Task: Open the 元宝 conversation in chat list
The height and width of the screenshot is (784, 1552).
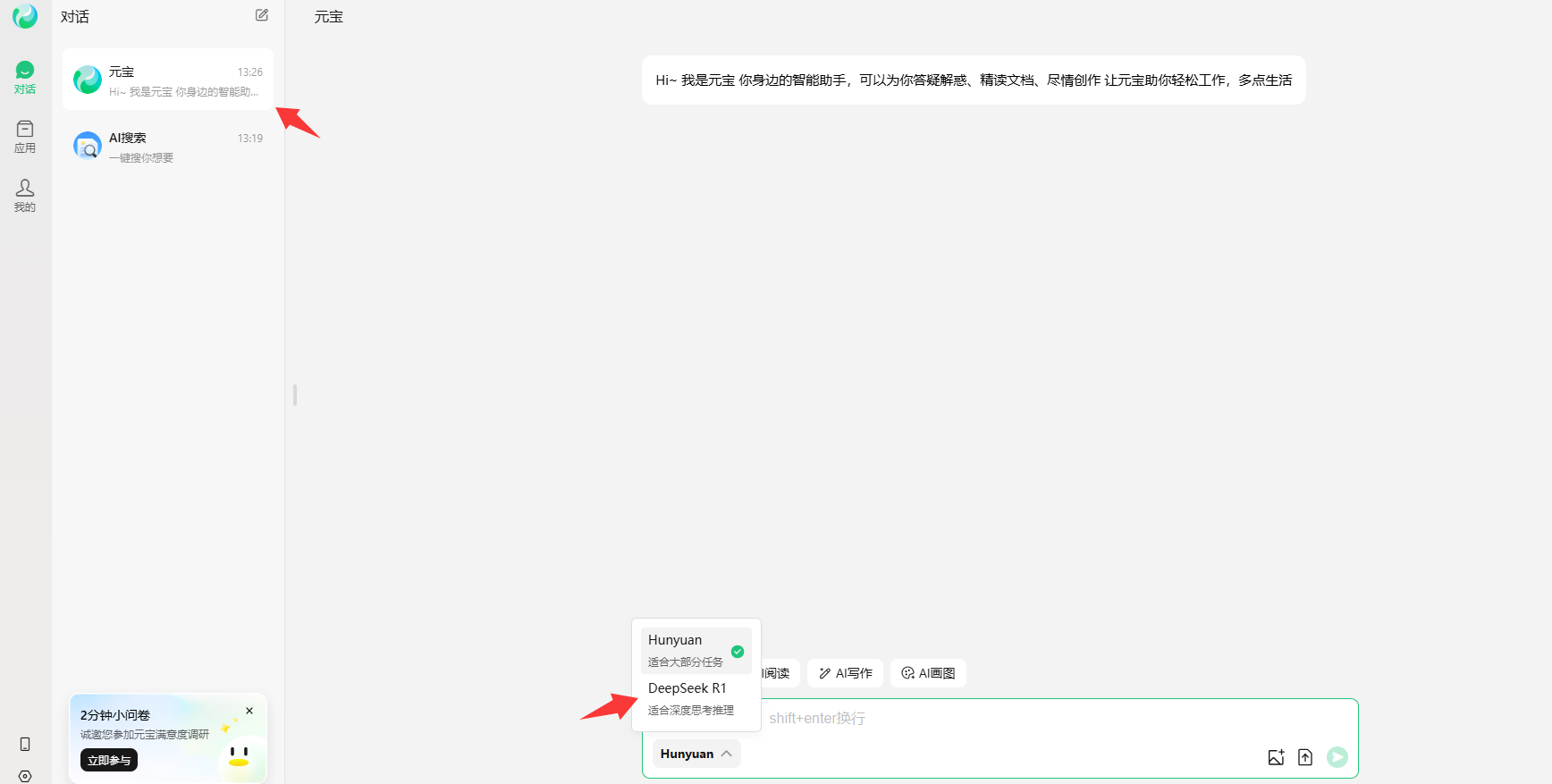Action: point(168,80)
